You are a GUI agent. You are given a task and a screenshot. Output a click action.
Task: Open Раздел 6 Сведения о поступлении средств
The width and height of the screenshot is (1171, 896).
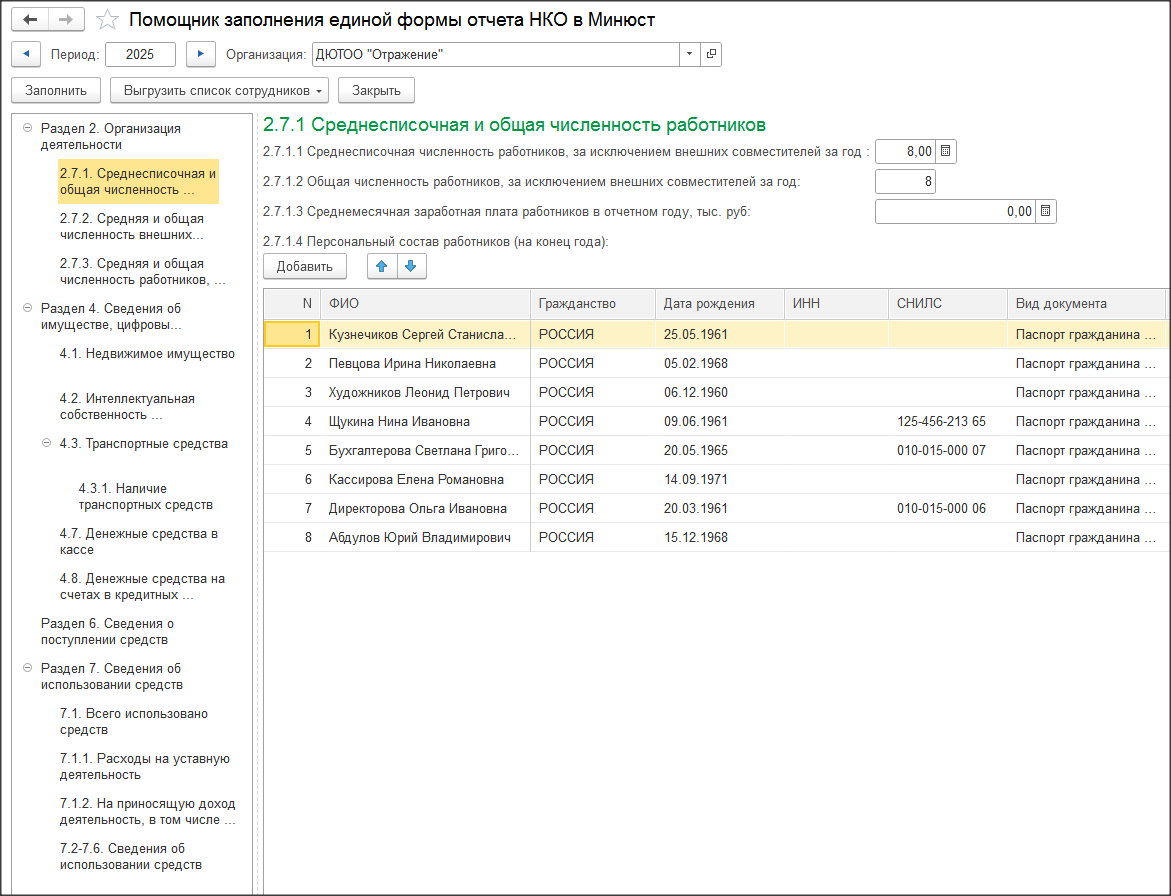point(106,631)
